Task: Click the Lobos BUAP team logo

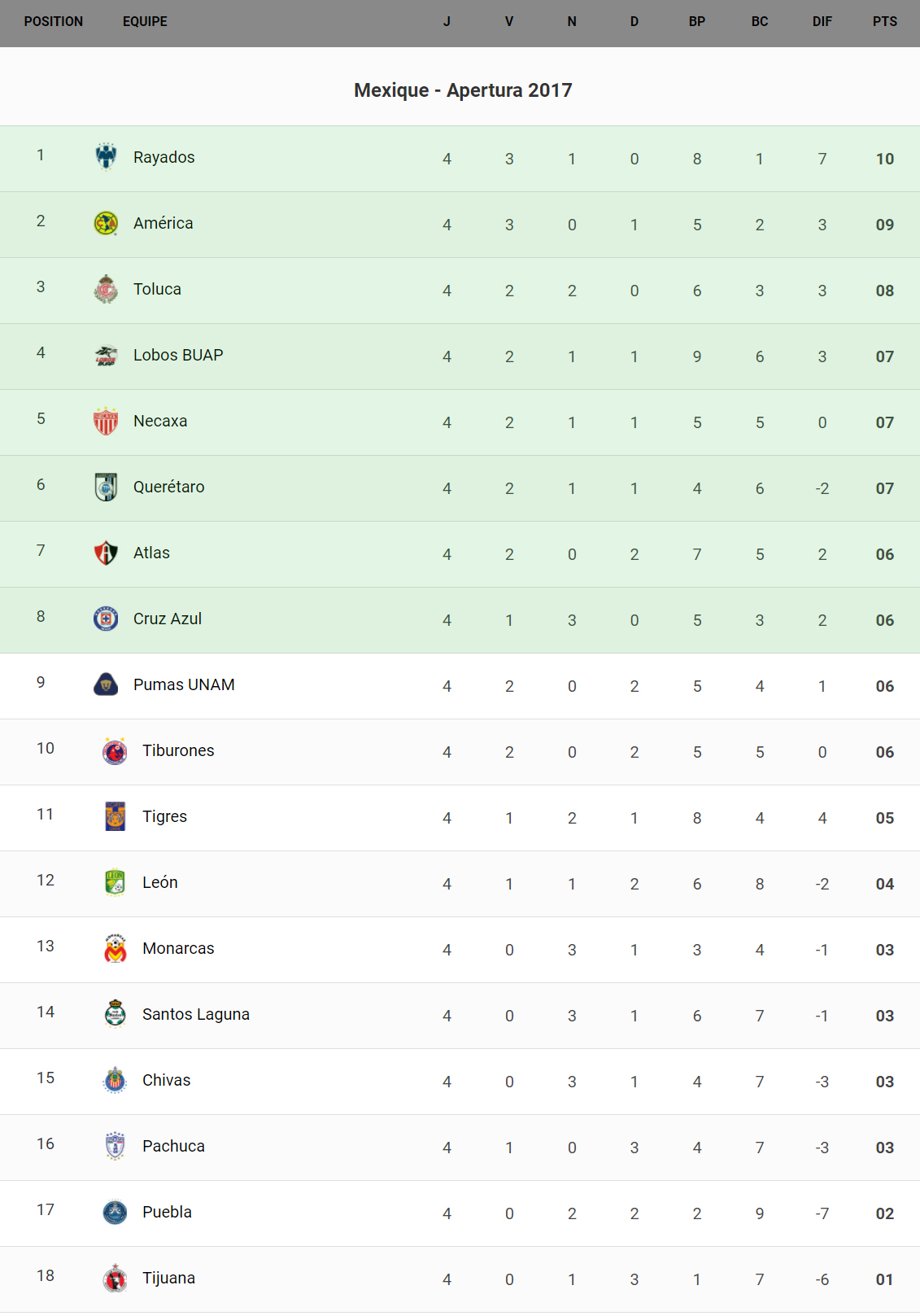Action: 106,356
